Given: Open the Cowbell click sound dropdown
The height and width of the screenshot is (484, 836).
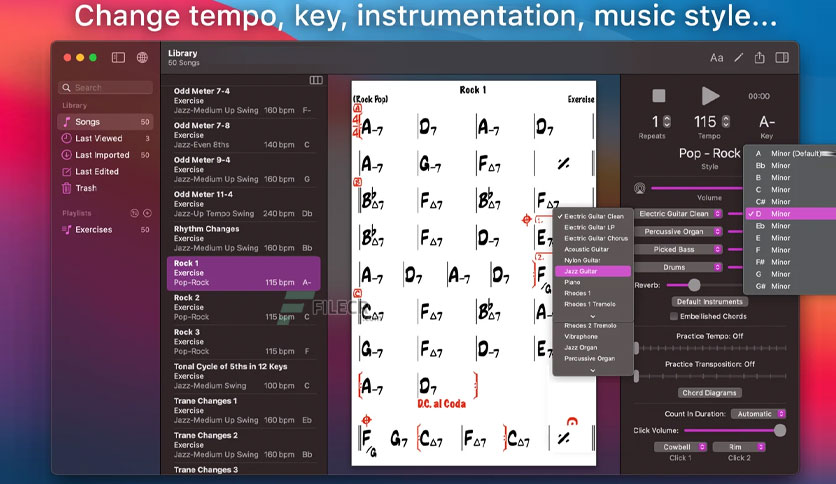Looking at the screenshot, I should [680, 447].
